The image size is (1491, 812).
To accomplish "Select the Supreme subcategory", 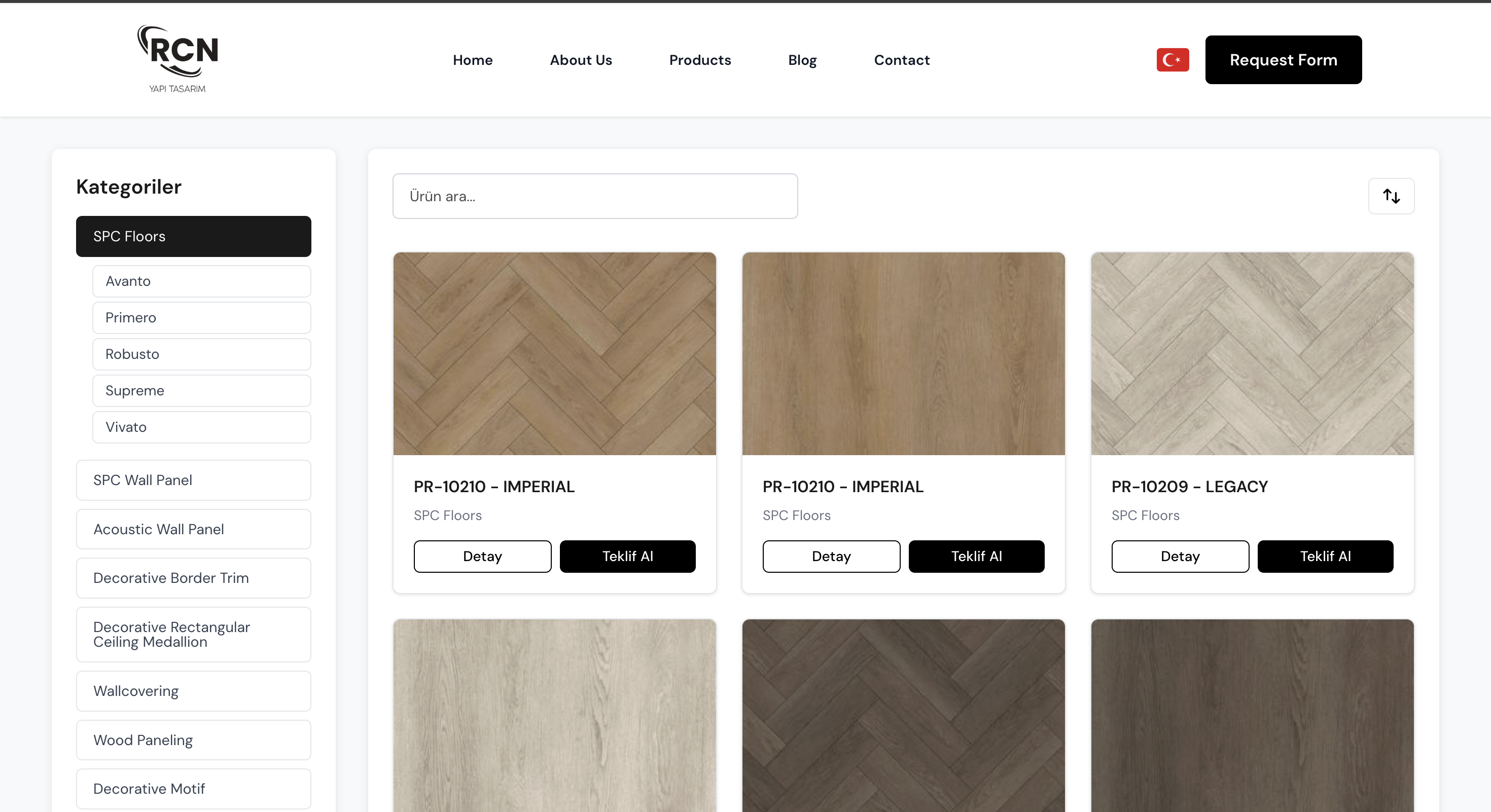I will pyautogui.click(x=201, y=390).
